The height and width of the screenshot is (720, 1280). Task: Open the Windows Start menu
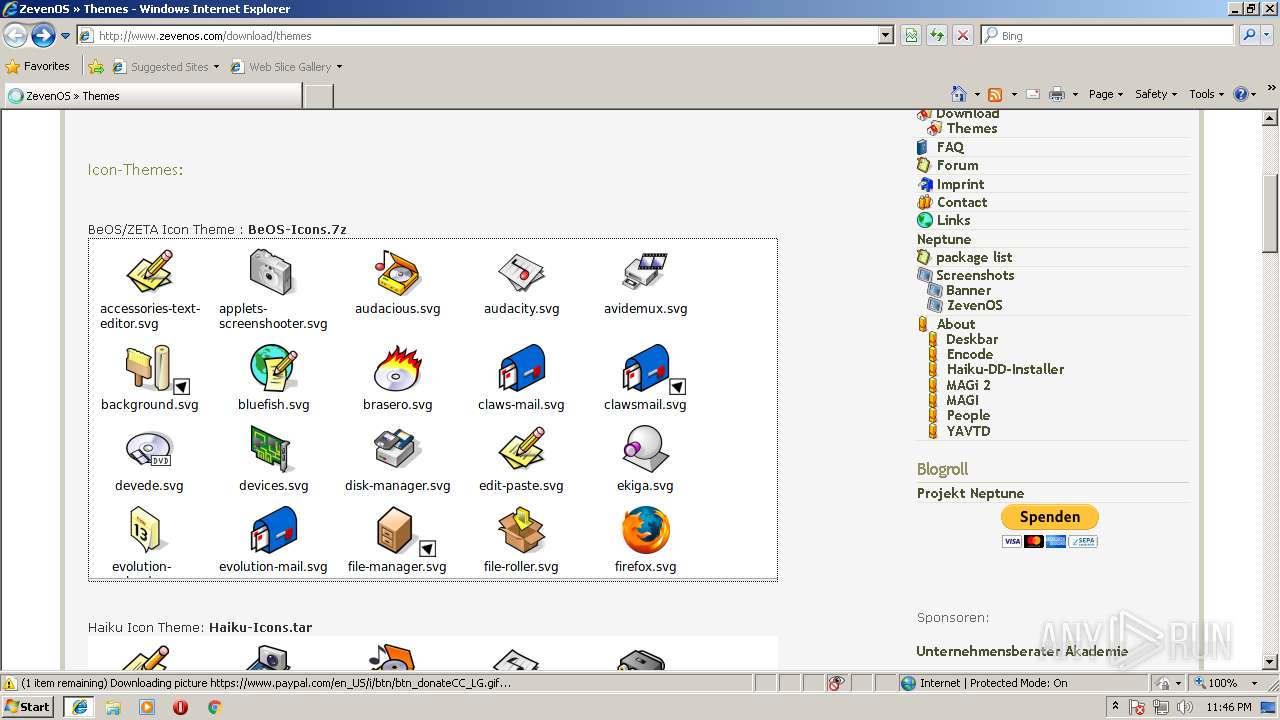(28, 706)
